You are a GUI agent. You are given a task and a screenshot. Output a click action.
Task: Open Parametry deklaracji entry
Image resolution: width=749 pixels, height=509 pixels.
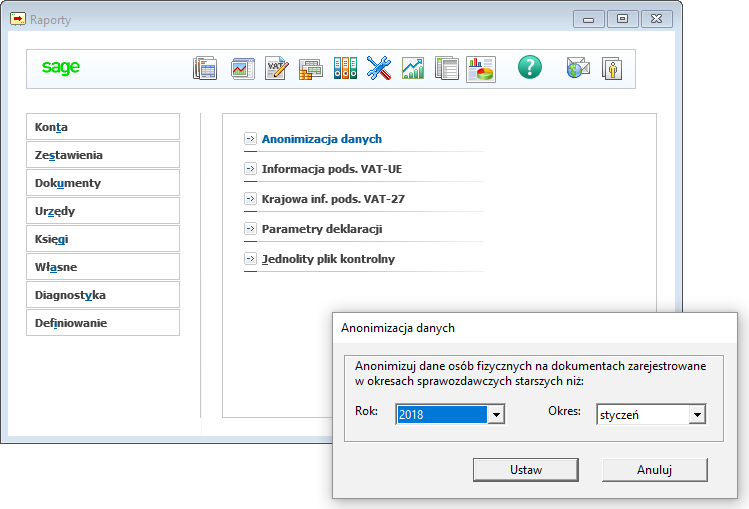pyautogui.click(x=322, y=229)
